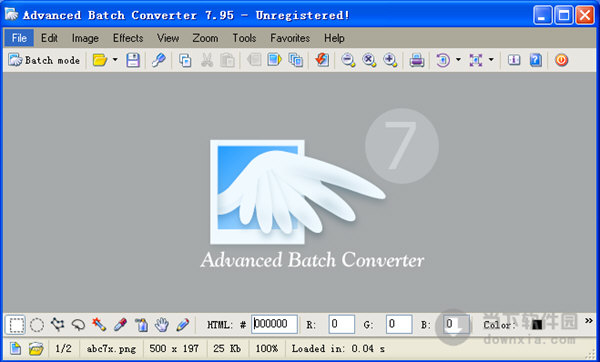Screen dimensions: 600x362
Task: Click the G value input field
Action: [399, 324]
